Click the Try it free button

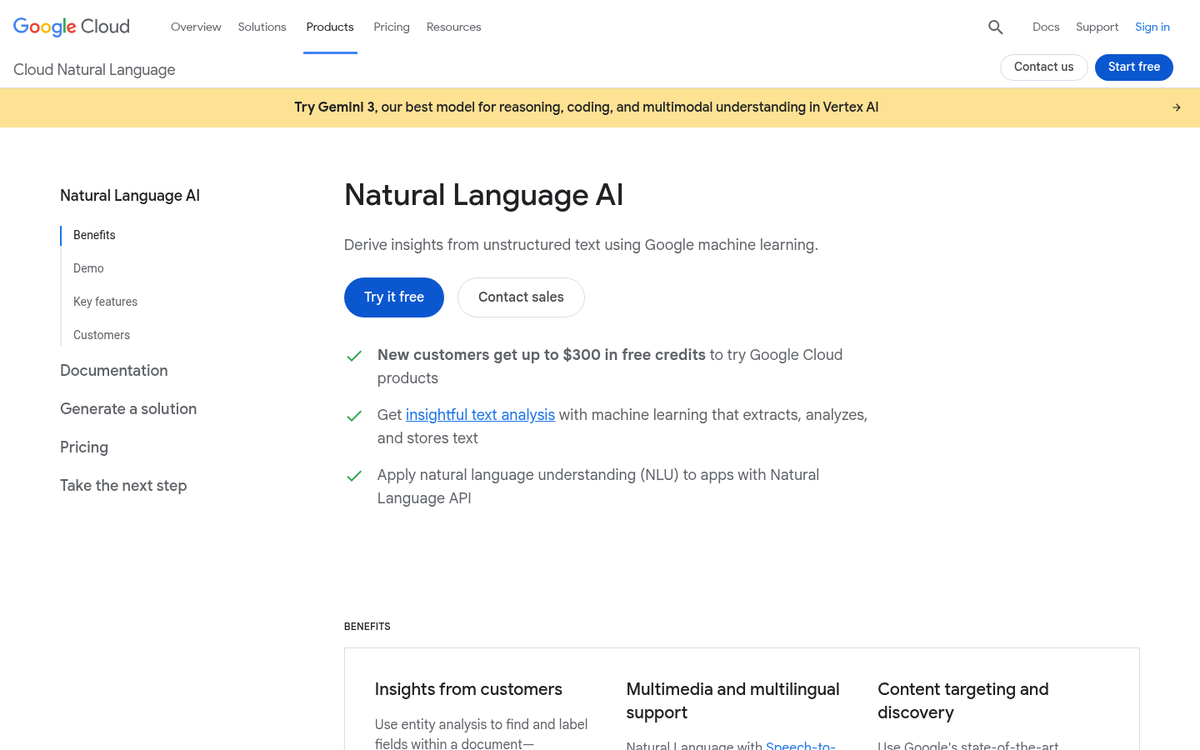(x=394, y=297)
